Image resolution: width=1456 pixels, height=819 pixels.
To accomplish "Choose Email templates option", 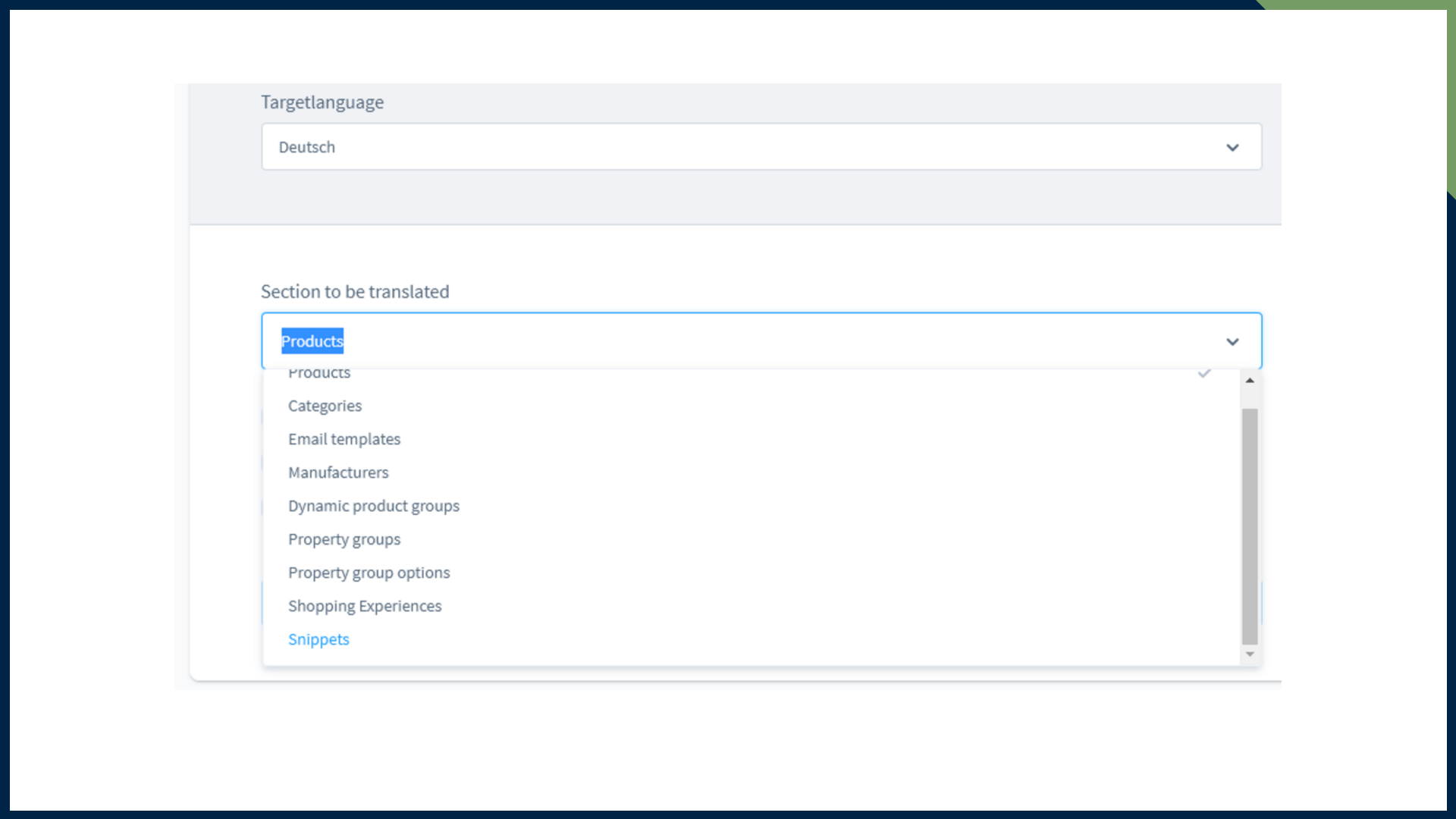I will [344, 439].
